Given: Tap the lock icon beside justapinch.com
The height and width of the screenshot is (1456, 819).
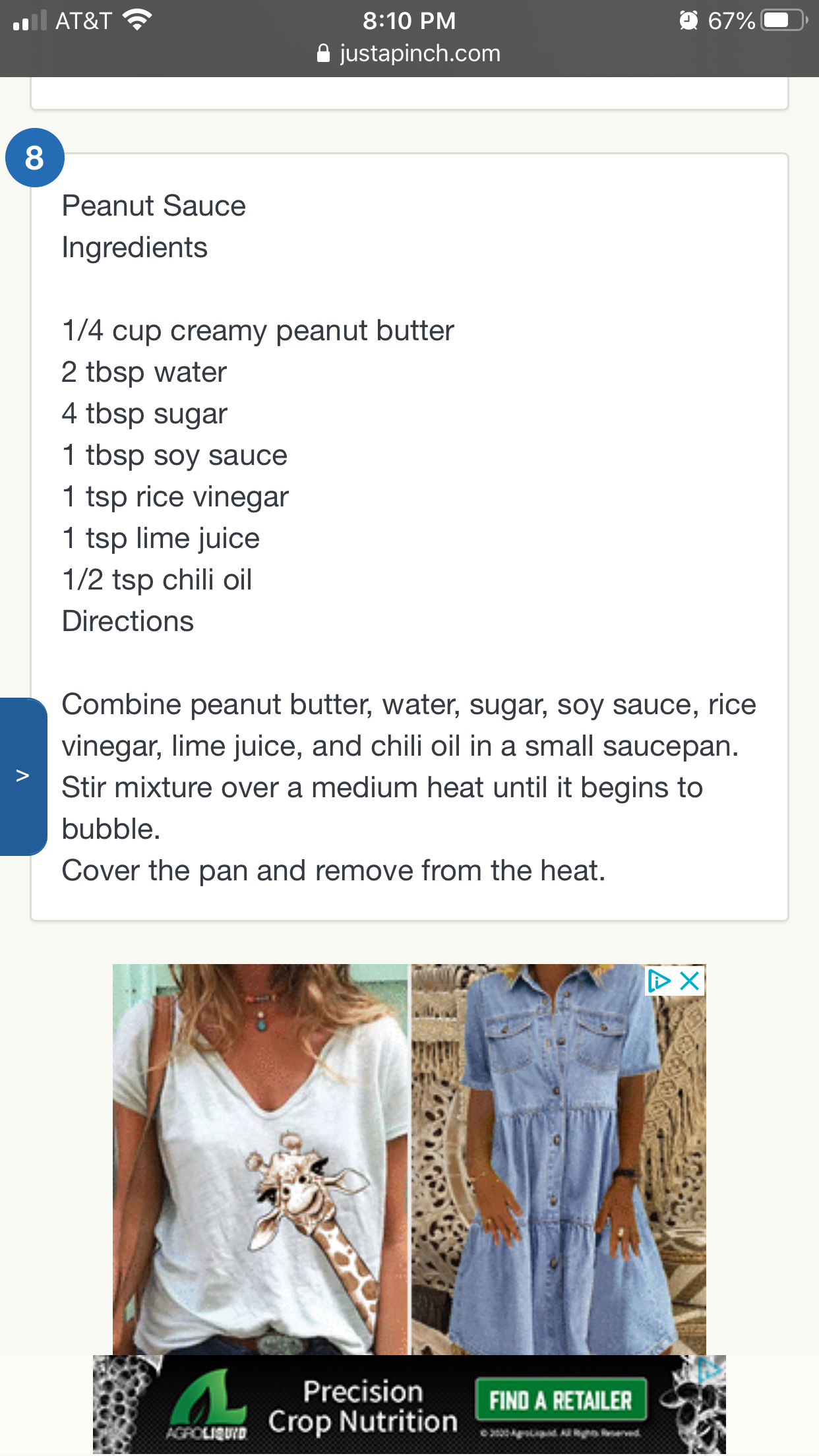Looking at the screenshot, I should 323,53.
